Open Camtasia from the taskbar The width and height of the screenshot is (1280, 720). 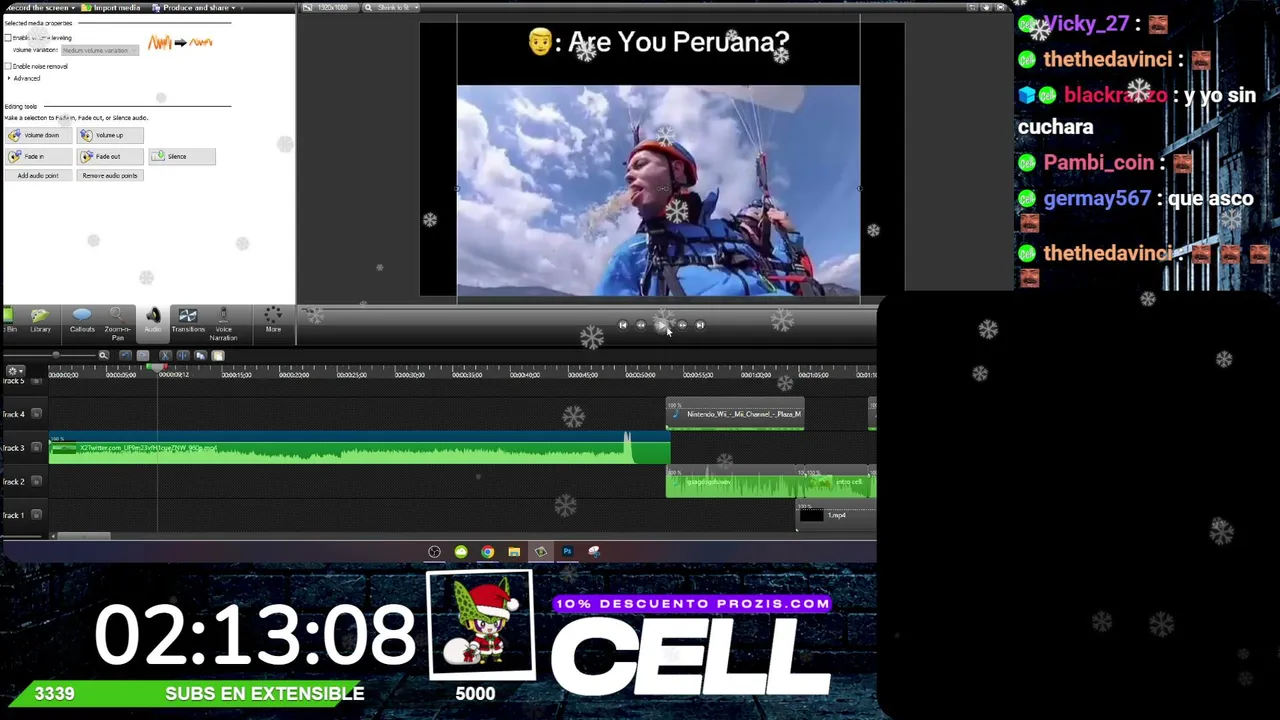coord(540,552)
